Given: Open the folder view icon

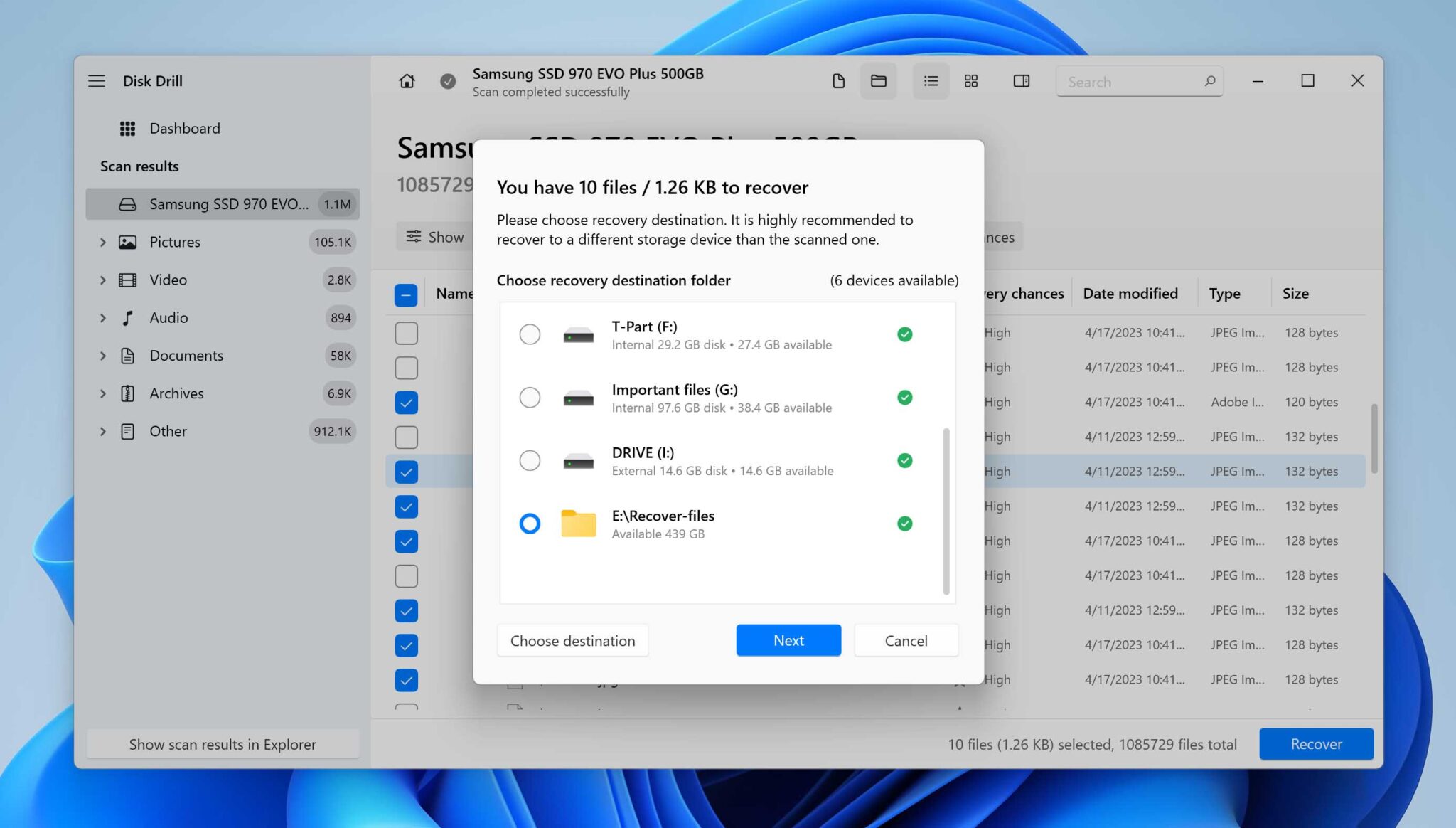Looking at the screenshot, I should tap(878, 81).
